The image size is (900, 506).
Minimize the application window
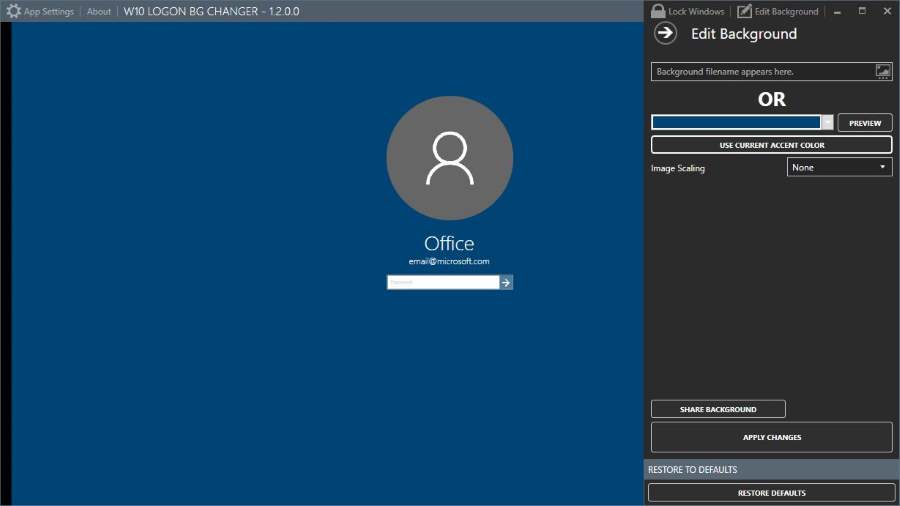pyautogui.click(x=837, y=11)
